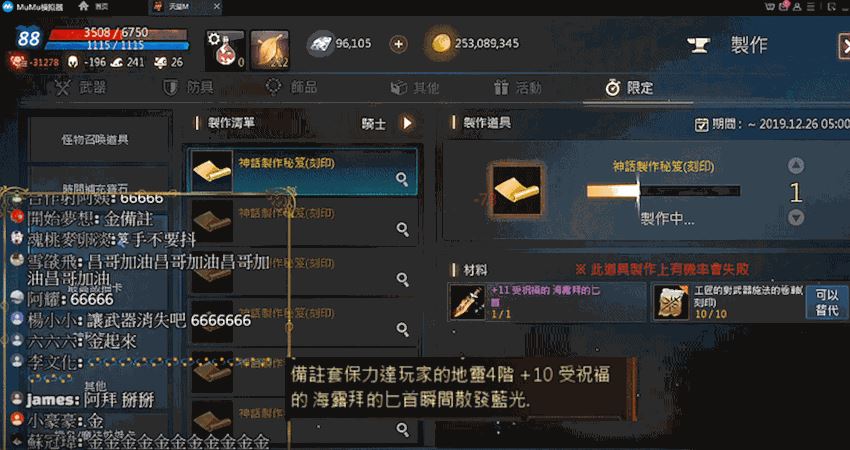Screen dimensions: 850x450
Task: Select the 怪物召喚道具 category button
Action: click(x=95, y=139)
